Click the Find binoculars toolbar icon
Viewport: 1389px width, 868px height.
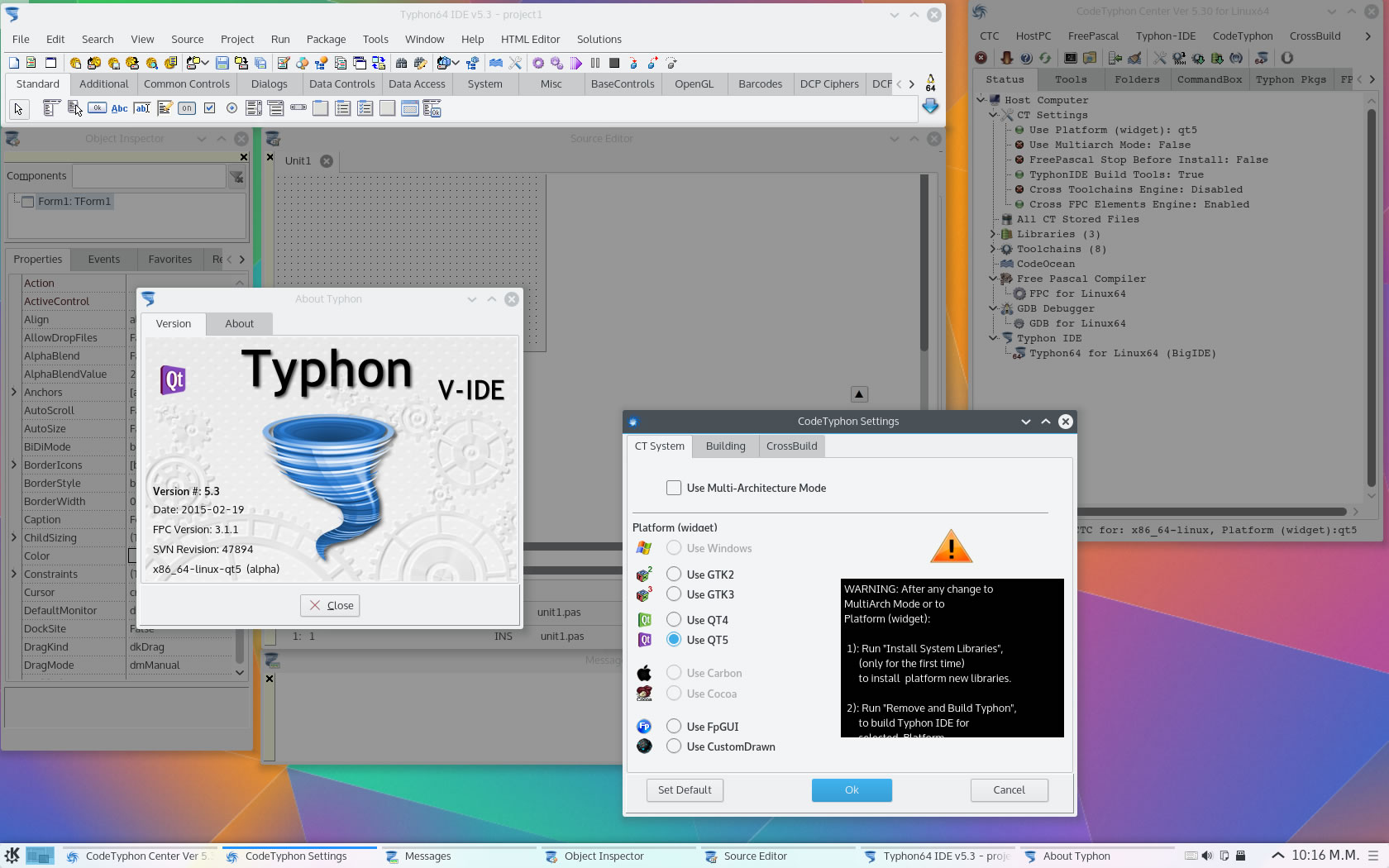tap(401, 63)
